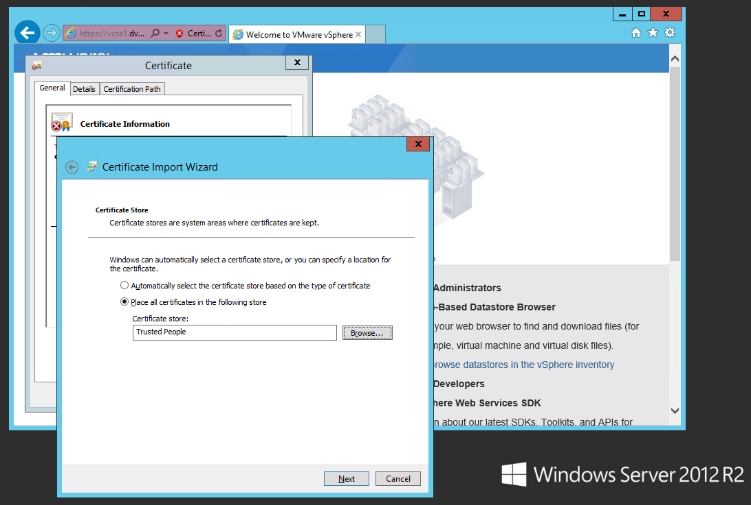Maximize the Internet Explorer window
Viewport: 751px width, 505px height.
click(x=642, y=14)
